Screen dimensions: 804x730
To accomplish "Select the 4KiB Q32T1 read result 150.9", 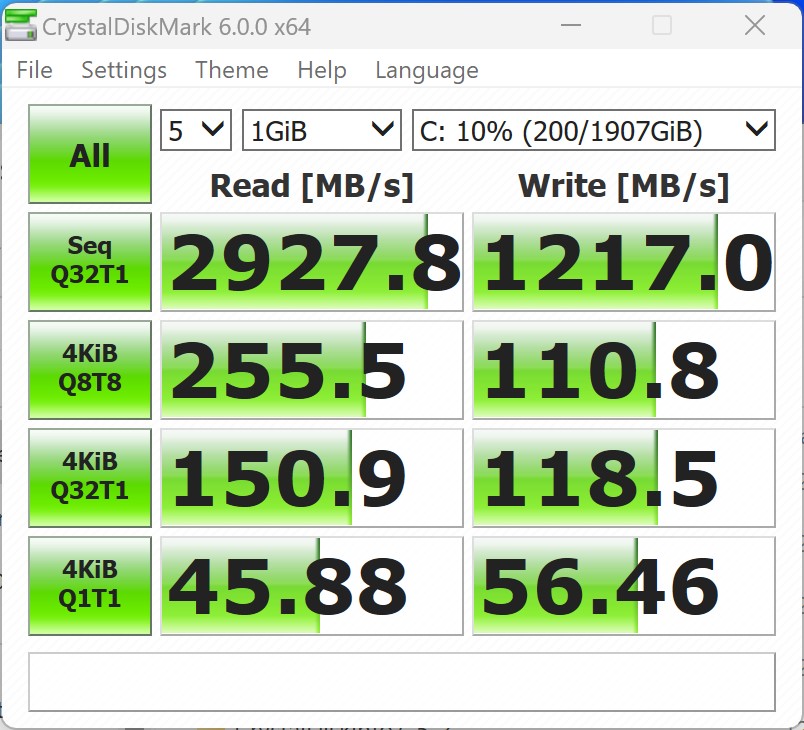I will click(312, 478).
